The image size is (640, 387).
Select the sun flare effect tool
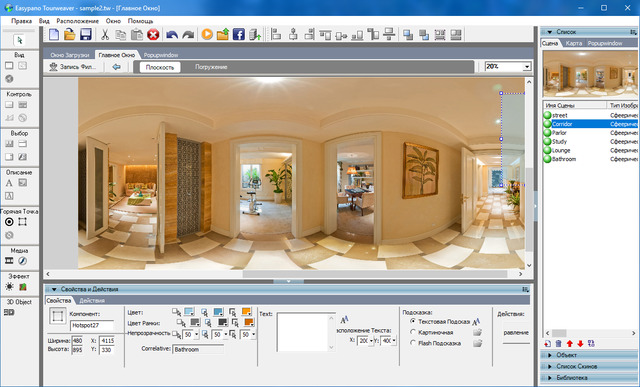coord(9,287)
